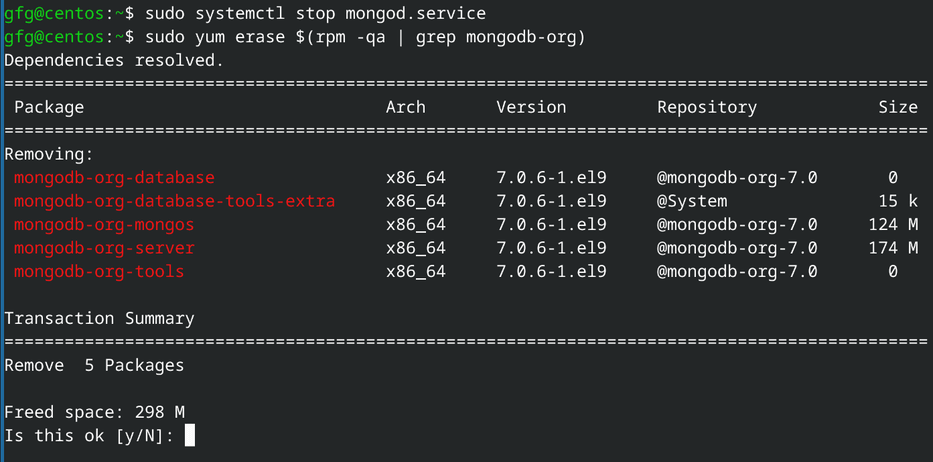Click the mongodb-org-database package name
This screenshot has width=933, height=462.
pyautogui.click(x=114, y=178)
